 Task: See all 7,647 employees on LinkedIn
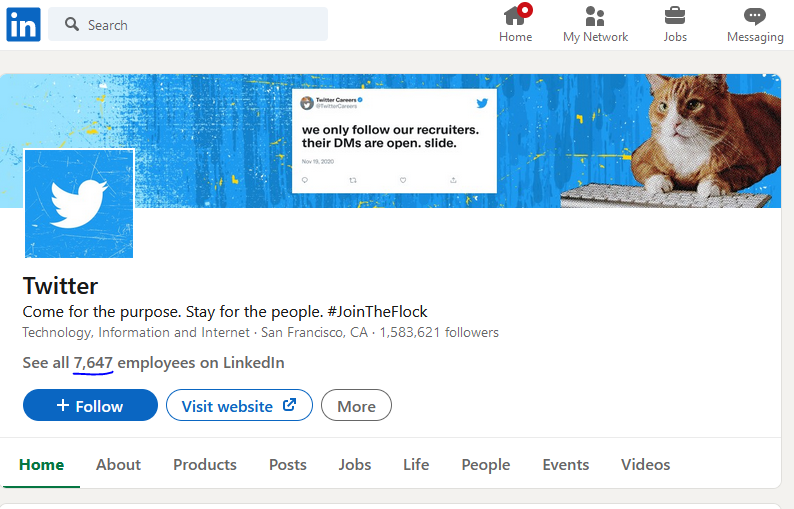[153, 363]
